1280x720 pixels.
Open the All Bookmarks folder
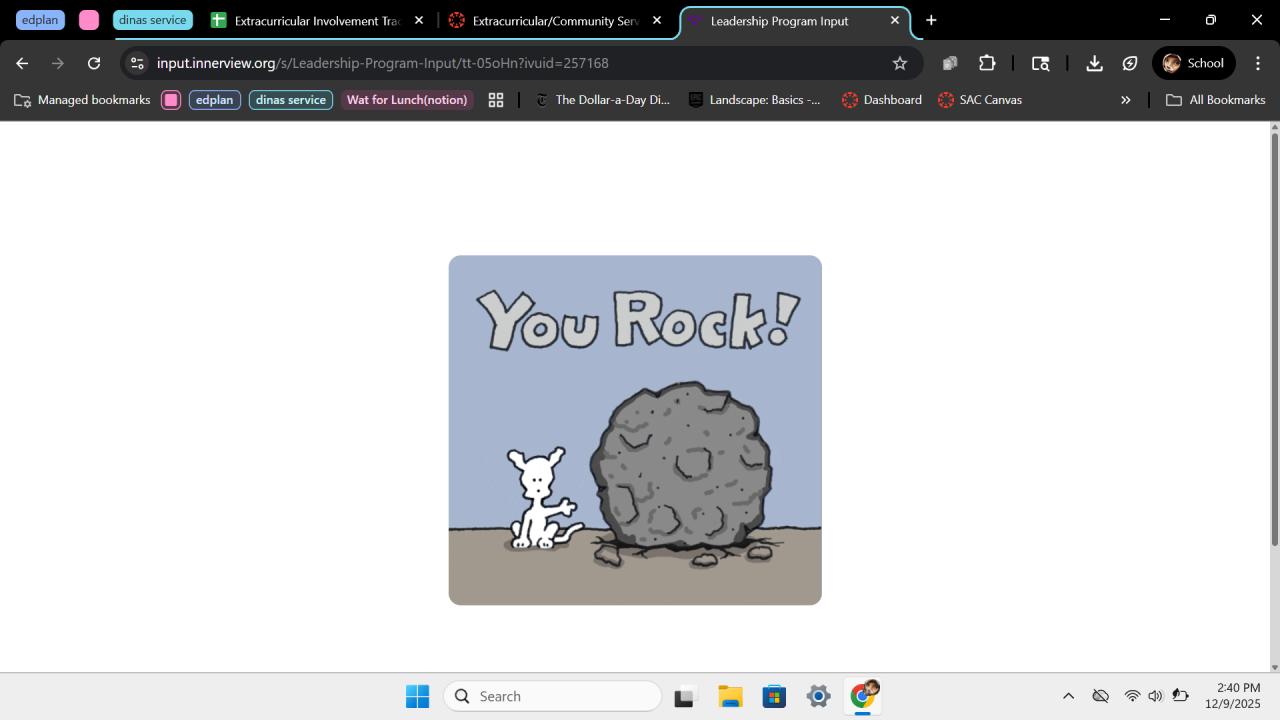[x=1216, y=100]
